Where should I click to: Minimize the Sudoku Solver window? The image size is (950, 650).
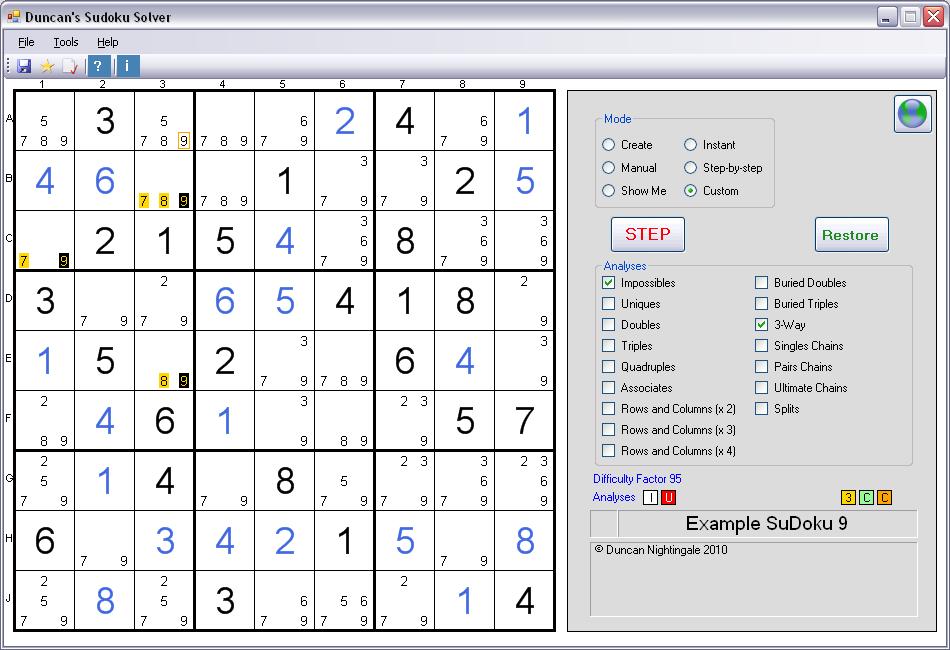coord(887,16)
